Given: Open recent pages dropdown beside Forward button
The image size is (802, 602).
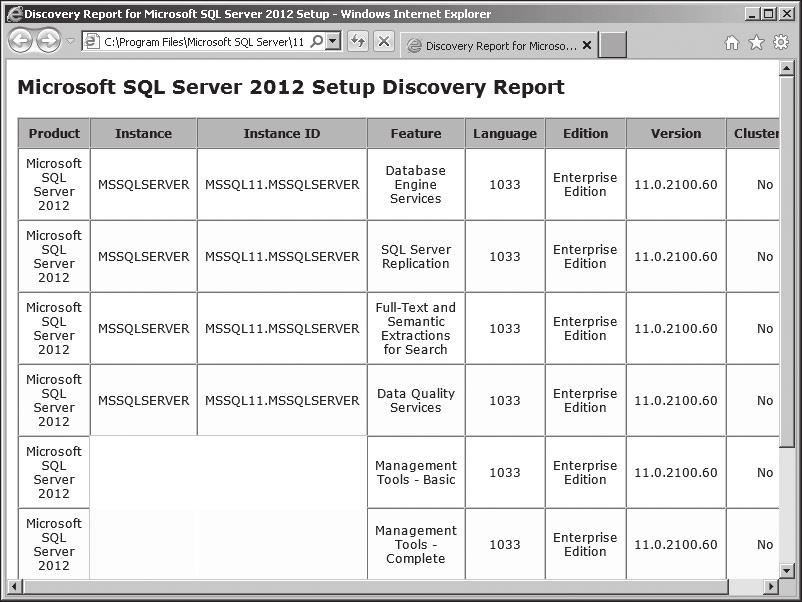Looking at the screenshot, I should [71, 41].
